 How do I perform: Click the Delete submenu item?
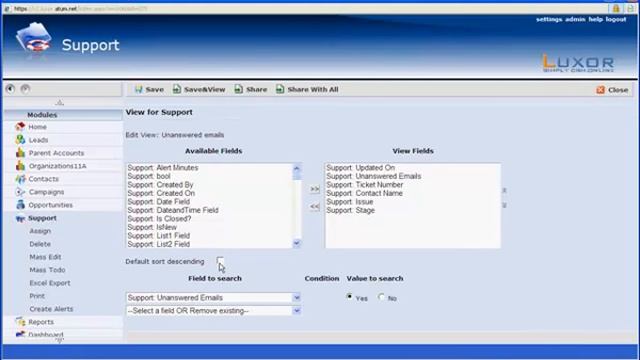(40, 244)
